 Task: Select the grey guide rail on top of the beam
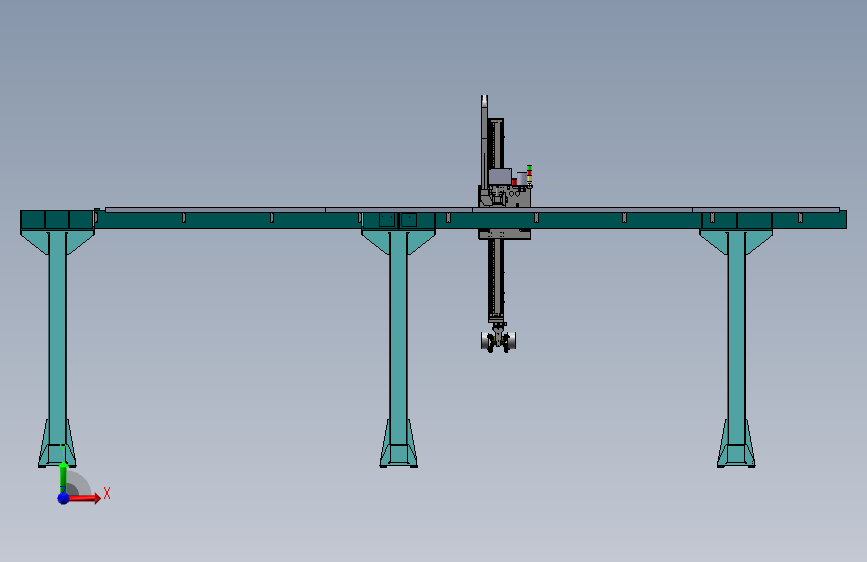pyautogui.click(x=472, y=210)
